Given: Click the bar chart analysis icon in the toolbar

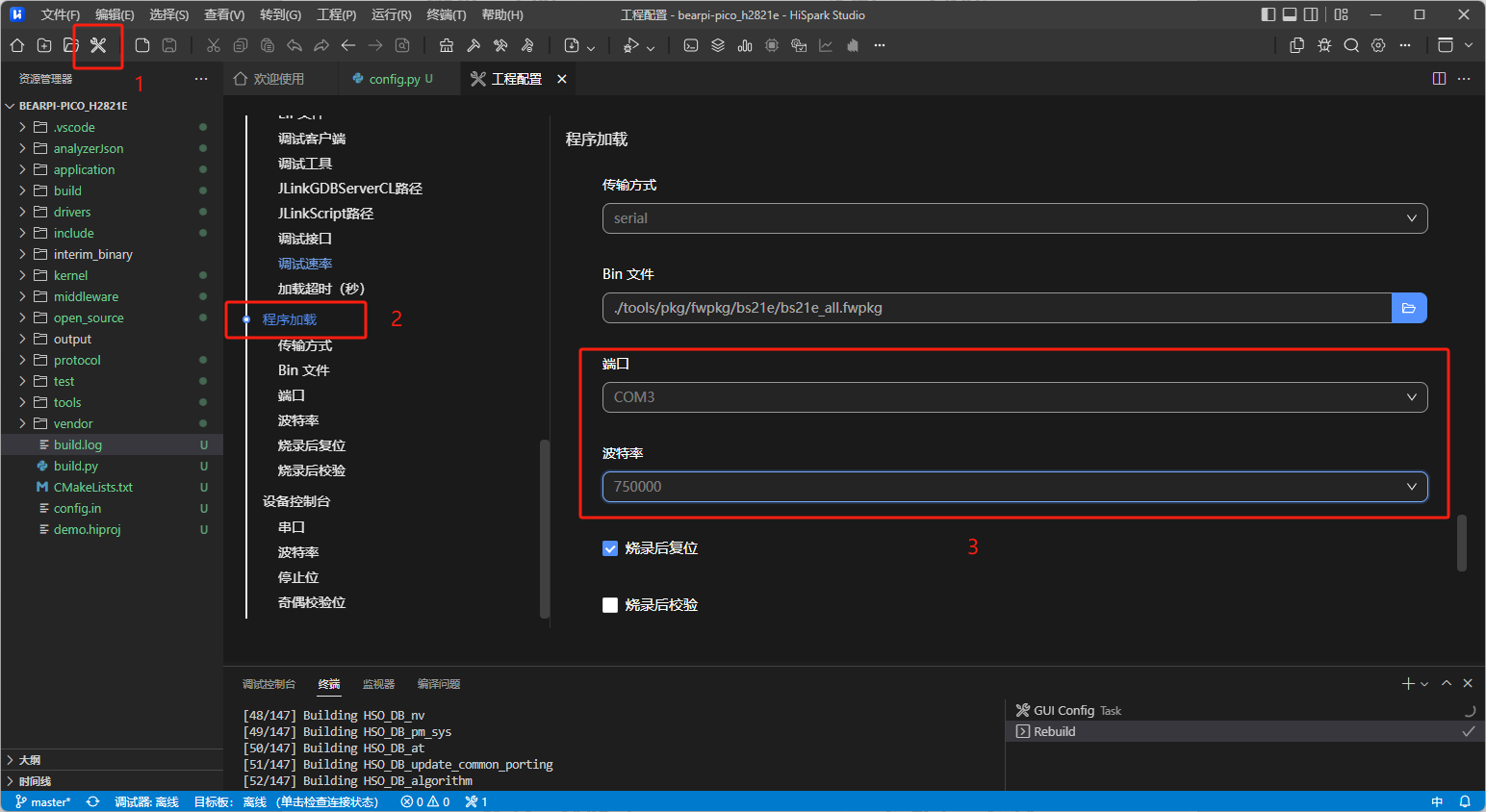Looking at the screenshot, I should 745,45.
